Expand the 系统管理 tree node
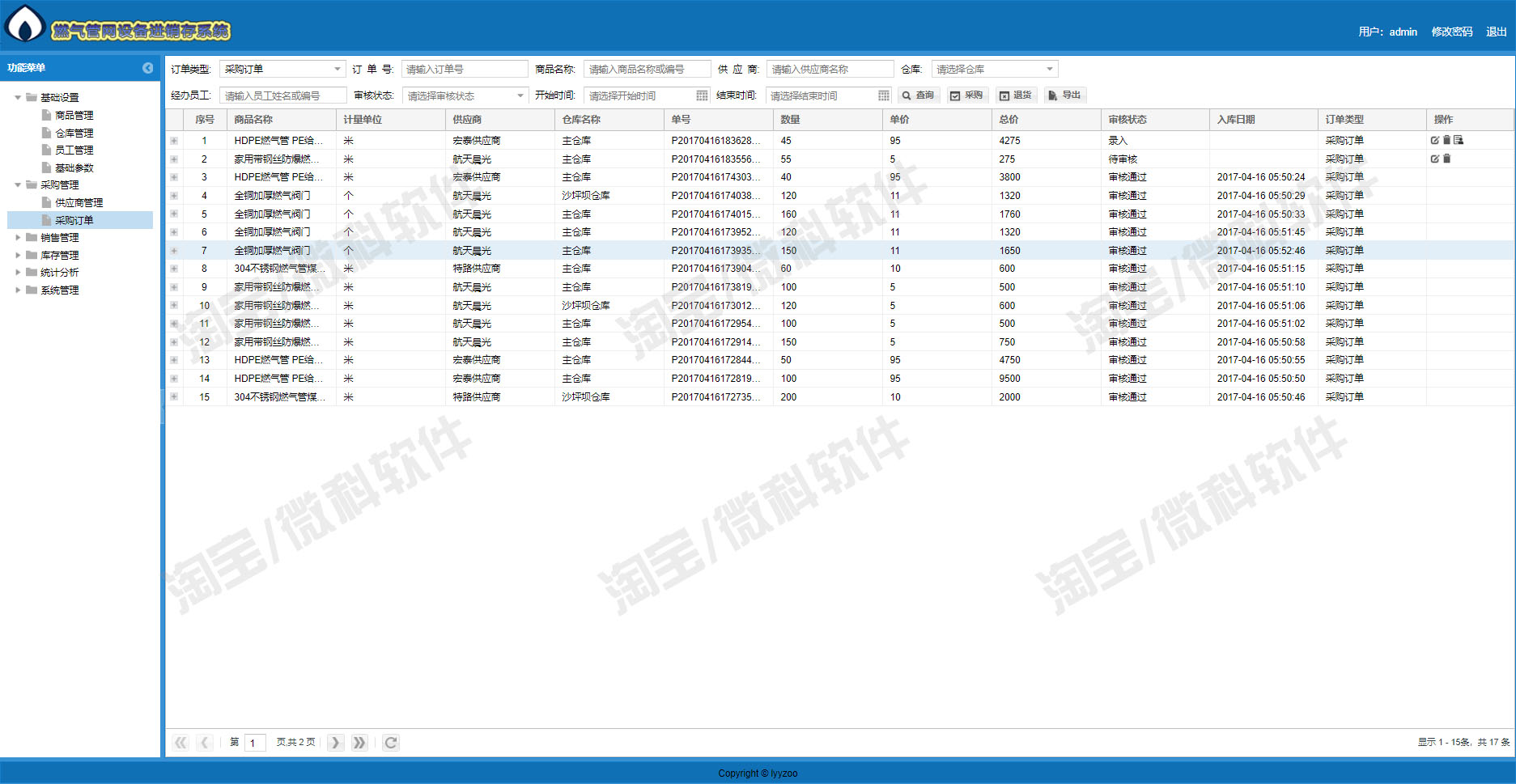 click(18, 290)
